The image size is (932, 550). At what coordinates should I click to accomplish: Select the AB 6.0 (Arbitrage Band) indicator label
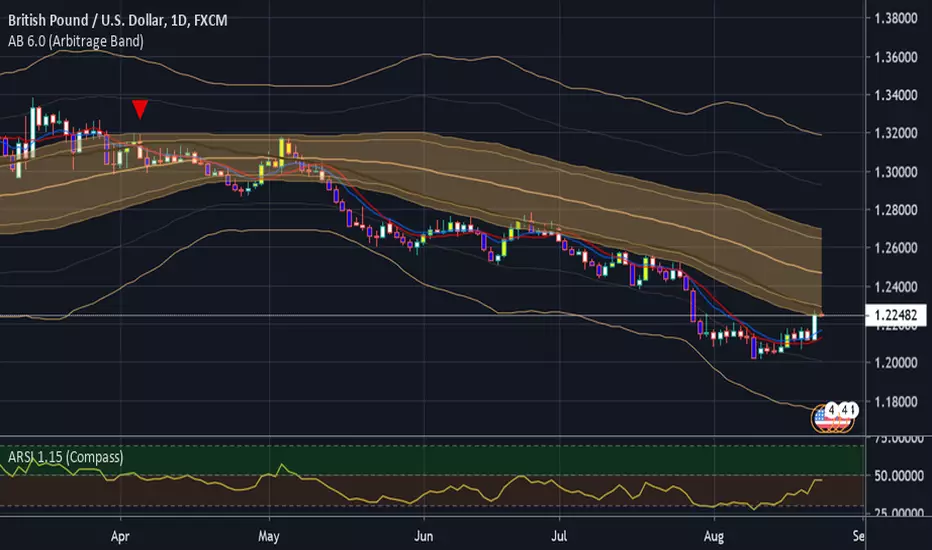coord(75,41)
